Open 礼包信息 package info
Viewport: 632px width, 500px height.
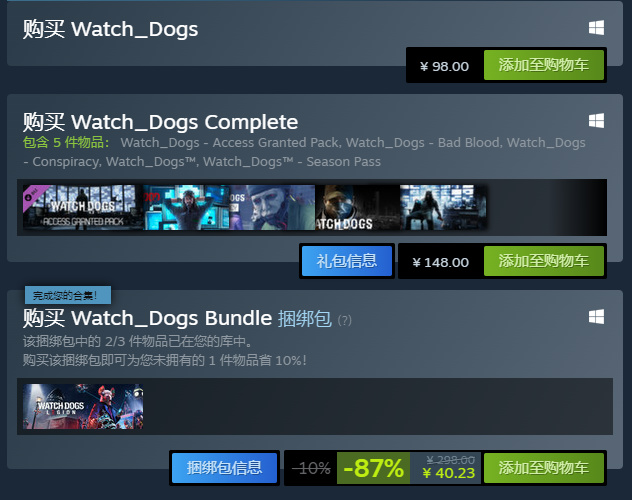tap(347, 261)
